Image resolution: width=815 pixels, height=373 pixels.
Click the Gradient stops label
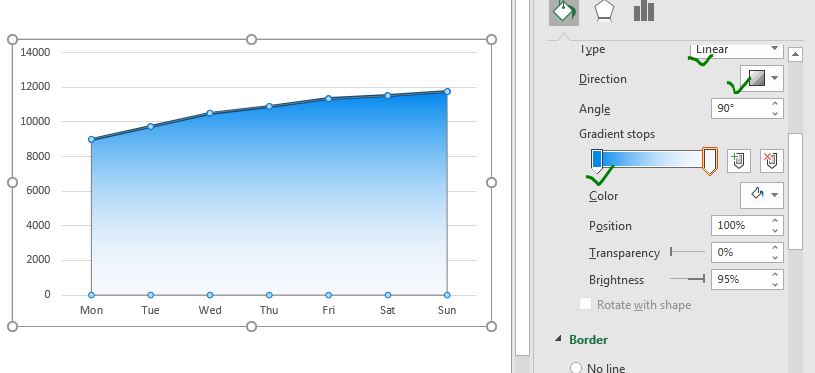pos(617,134)
